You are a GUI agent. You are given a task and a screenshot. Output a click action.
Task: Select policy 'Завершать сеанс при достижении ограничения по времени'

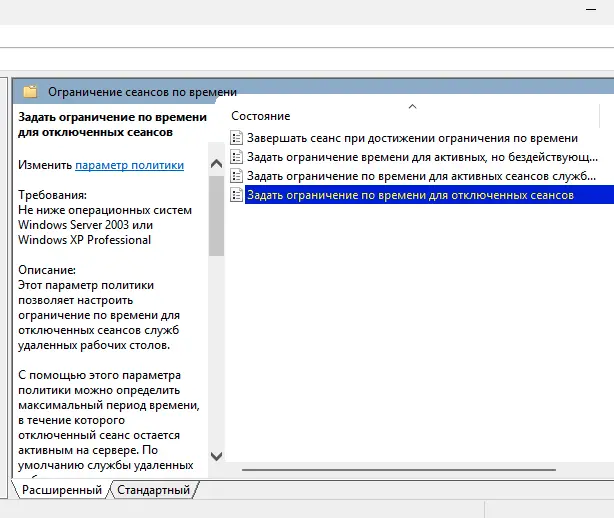pos(412,138)
